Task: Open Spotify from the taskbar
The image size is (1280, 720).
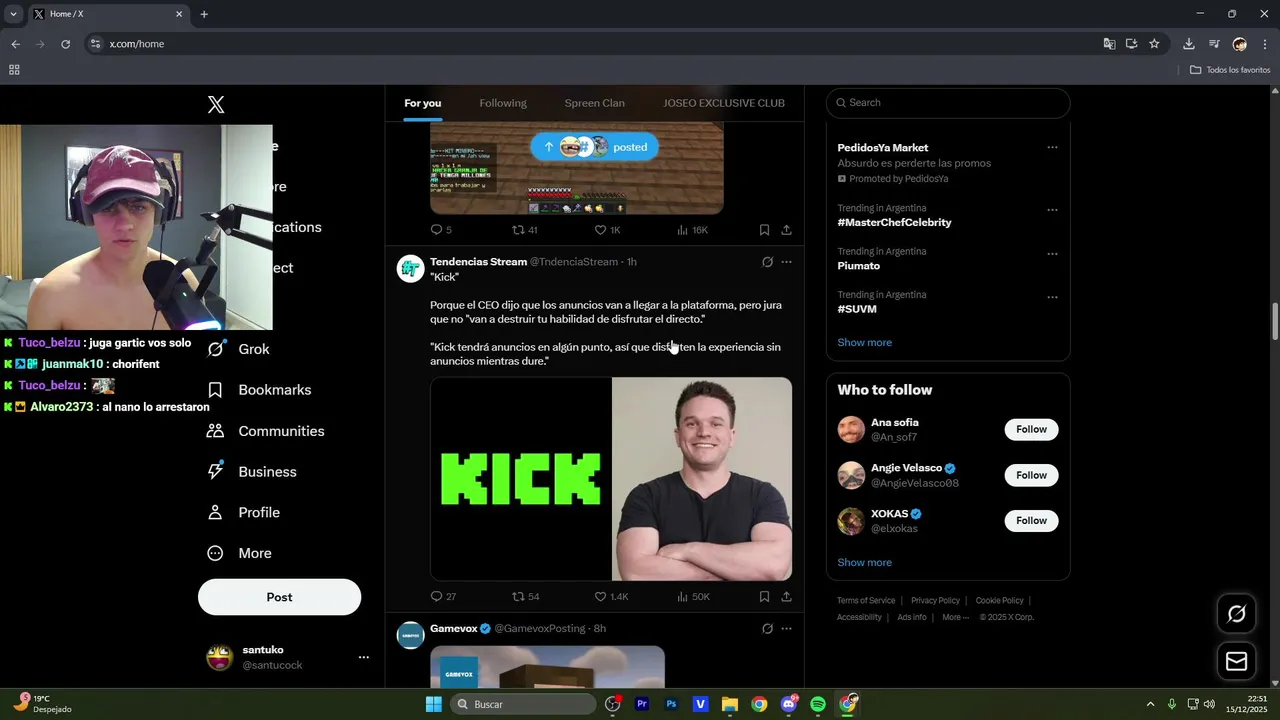Action: (x=818, y=704)
